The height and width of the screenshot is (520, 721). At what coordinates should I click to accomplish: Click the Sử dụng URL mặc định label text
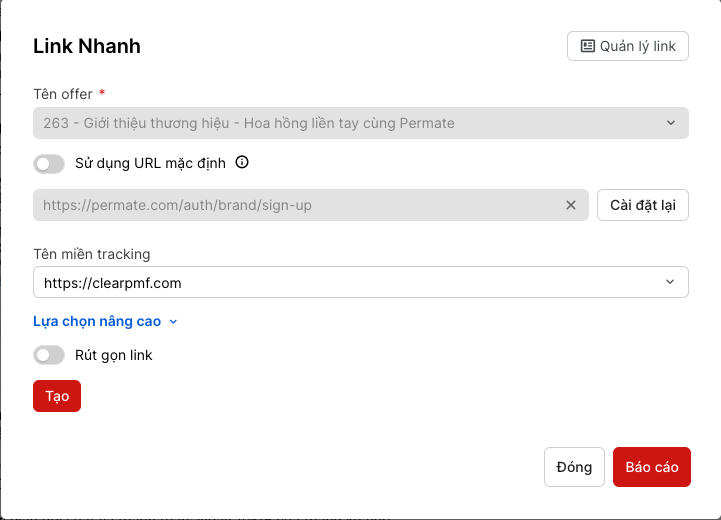(x=150, y=163)
